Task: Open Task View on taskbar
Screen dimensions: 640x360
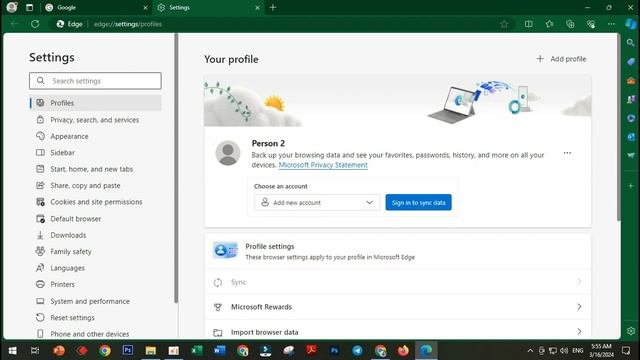Action: point(35,351)
